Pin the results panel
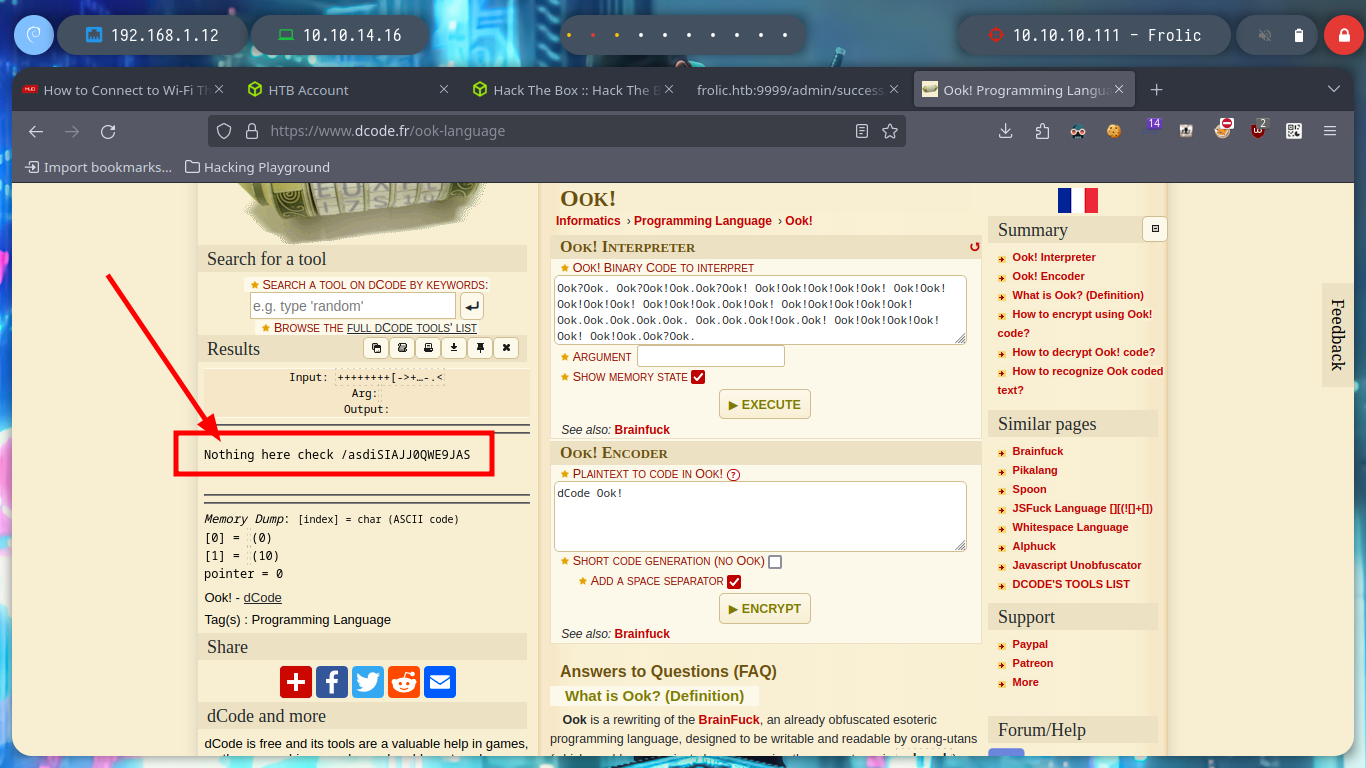The height and width of the screenshot is (768, 1366). click(480, 348)
